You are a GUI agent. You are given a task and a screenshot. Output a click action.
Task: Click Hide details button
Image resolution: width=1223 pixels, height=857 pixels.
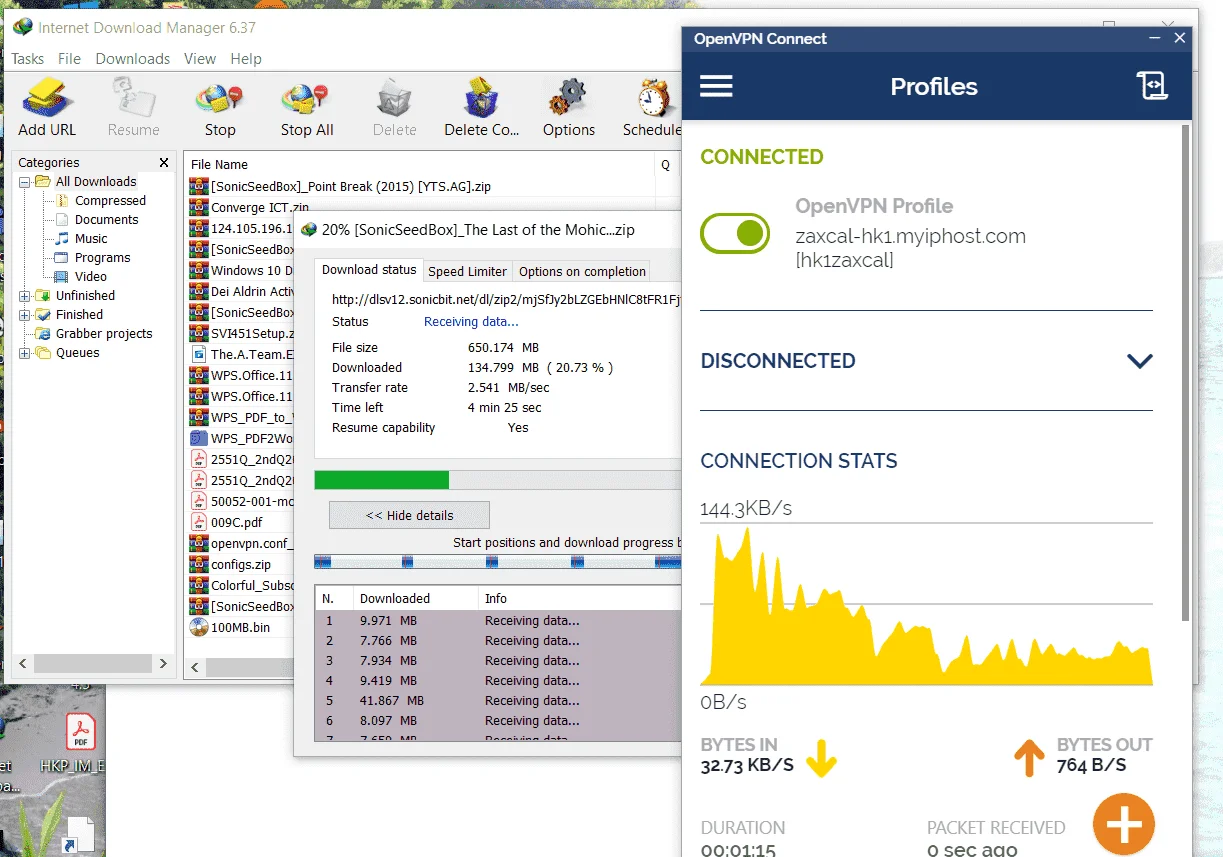409,515
